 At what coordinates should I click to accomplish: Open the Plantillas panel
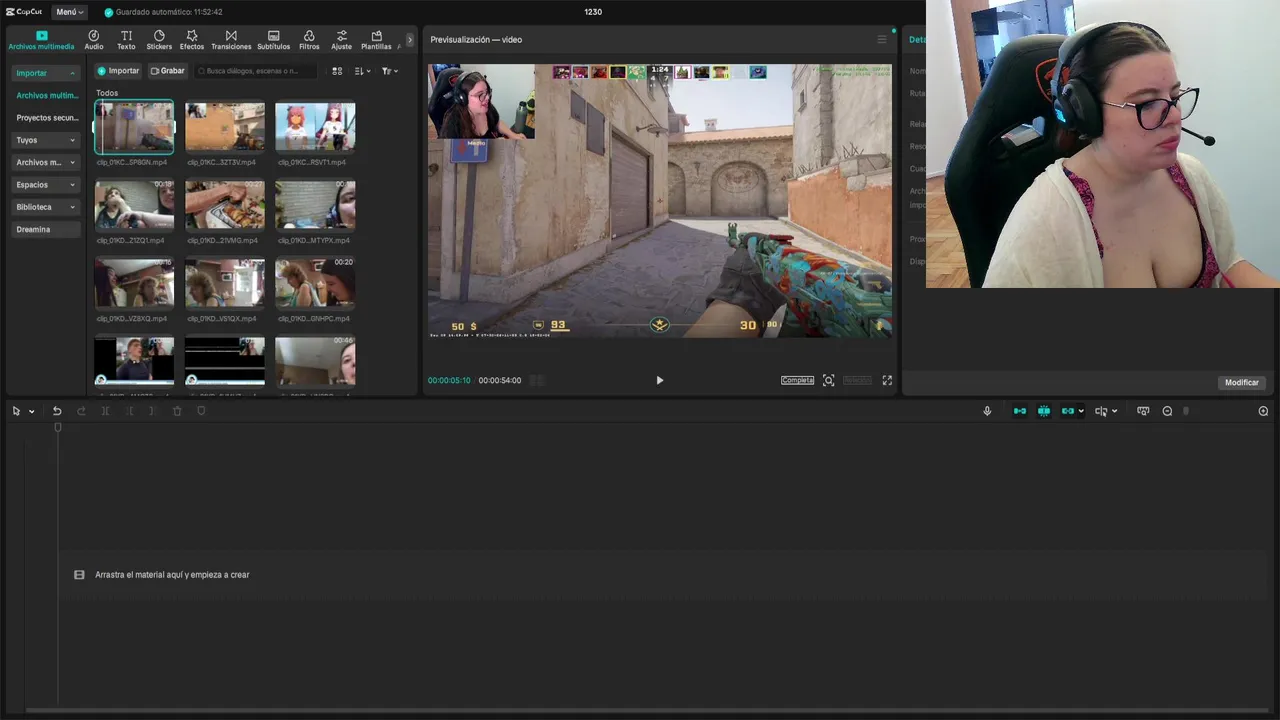pyautogui.click(x=376, y=40)
